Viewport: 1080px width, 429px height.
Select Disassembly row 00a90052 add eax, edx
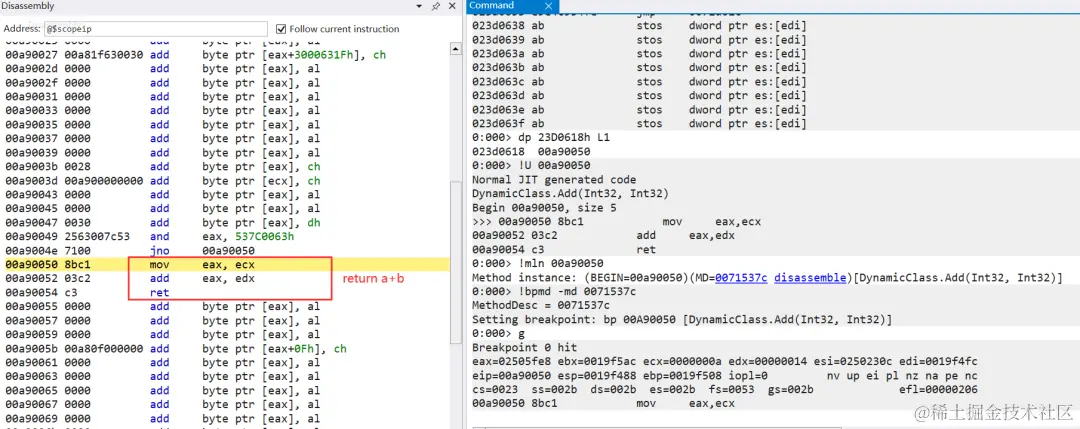pos(227,278)
